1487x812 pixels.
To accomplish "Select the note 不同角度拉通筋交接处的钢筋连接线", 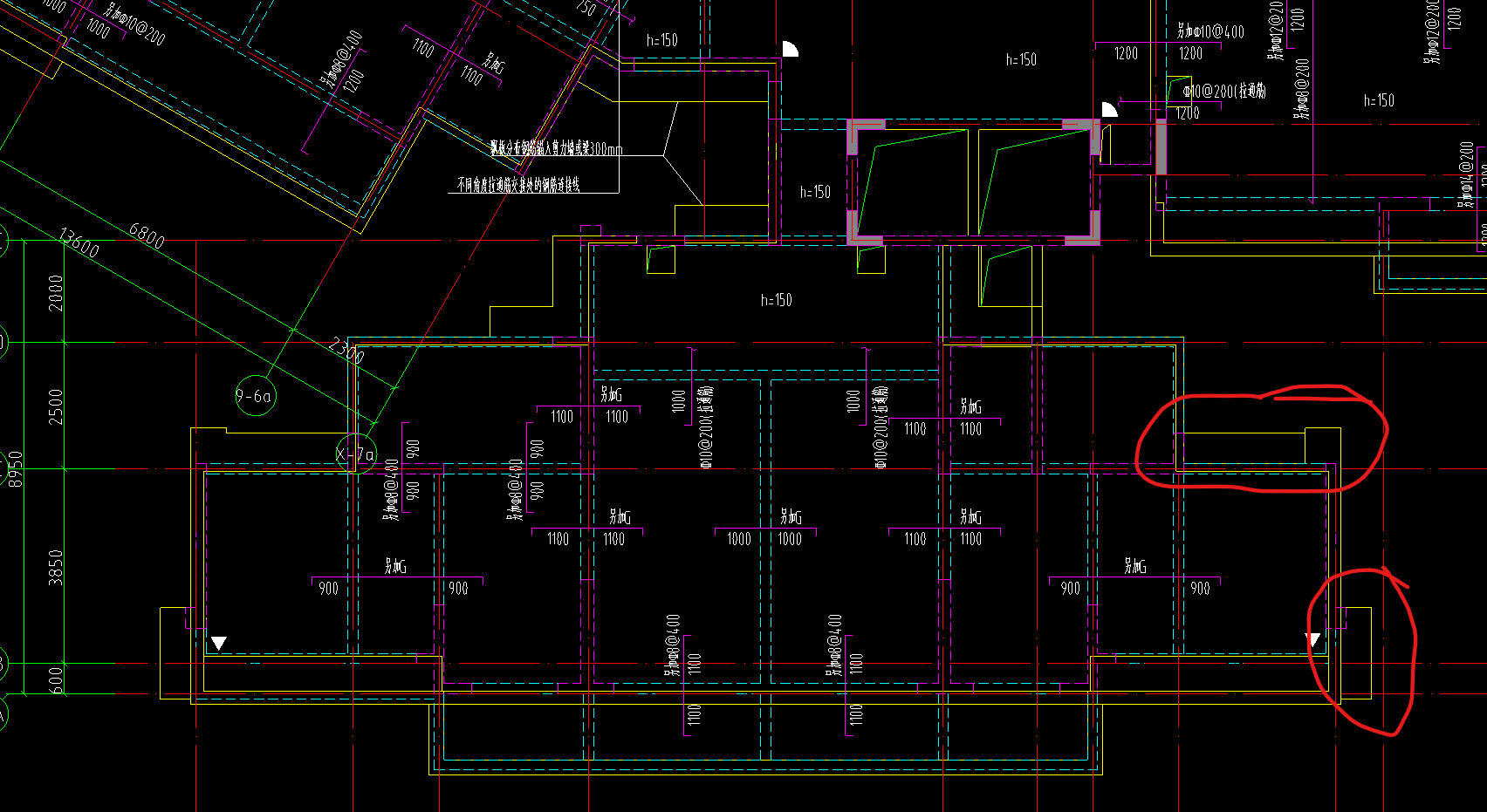I will pyautogui.click(x=518, y=185).
